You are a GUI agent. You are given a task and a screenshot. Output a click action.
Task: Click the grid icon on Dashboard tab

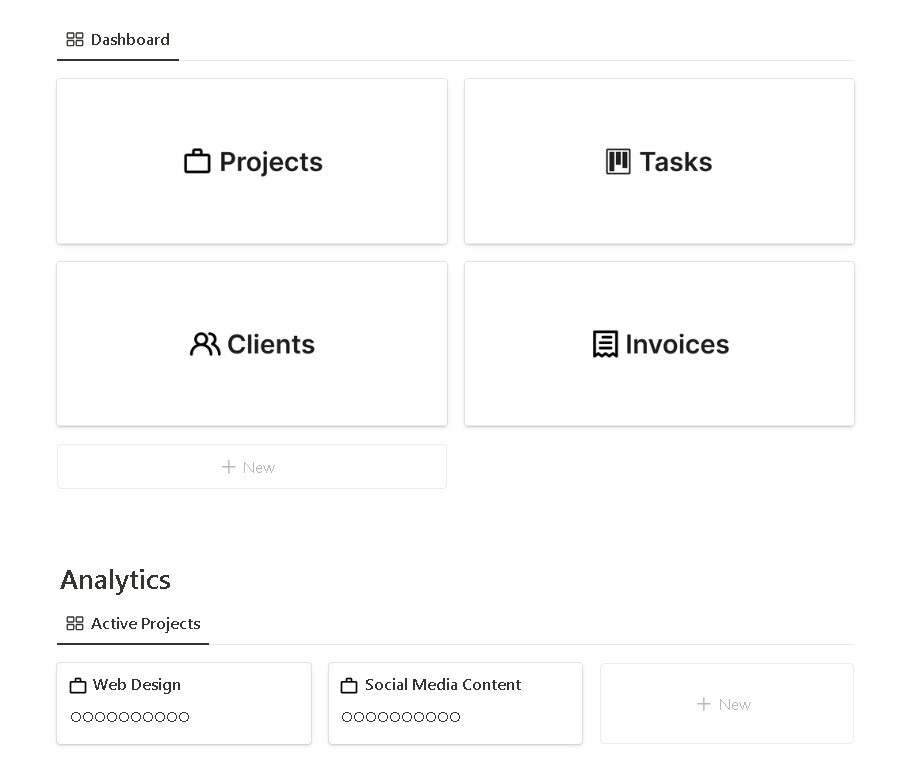tap(75, 40)
